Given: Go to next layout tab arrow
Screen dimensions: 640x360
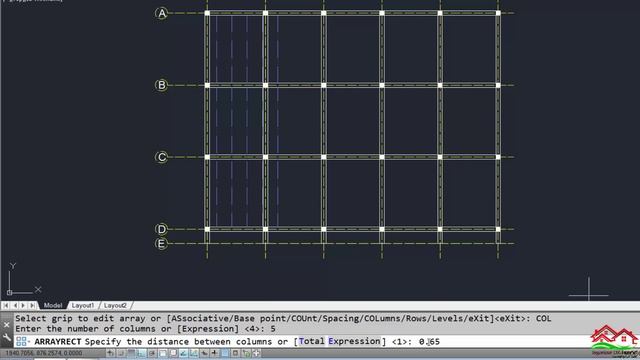Looking at the screenshot, I should [x=23, y=305].
